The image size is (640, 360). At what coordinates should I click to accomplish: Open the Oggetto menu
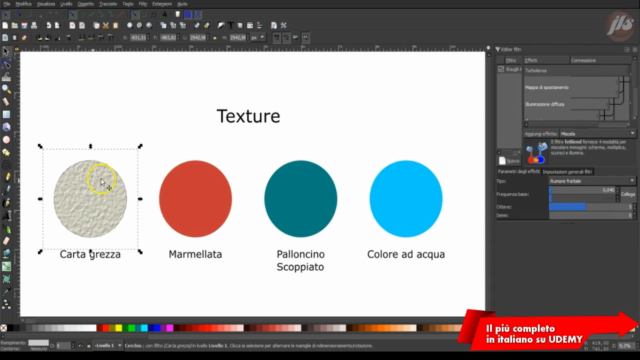click(85, 4)
